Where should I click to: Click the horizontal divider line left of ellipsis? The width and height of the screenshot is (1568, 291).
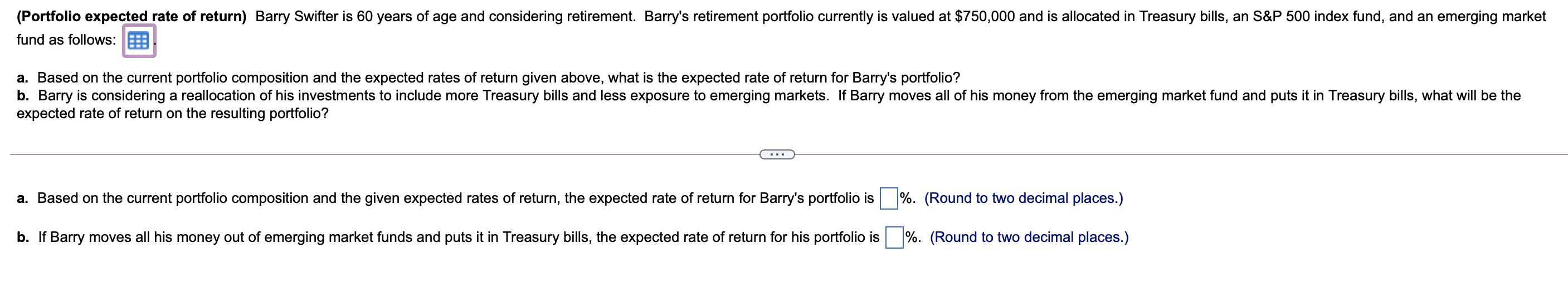384,154
